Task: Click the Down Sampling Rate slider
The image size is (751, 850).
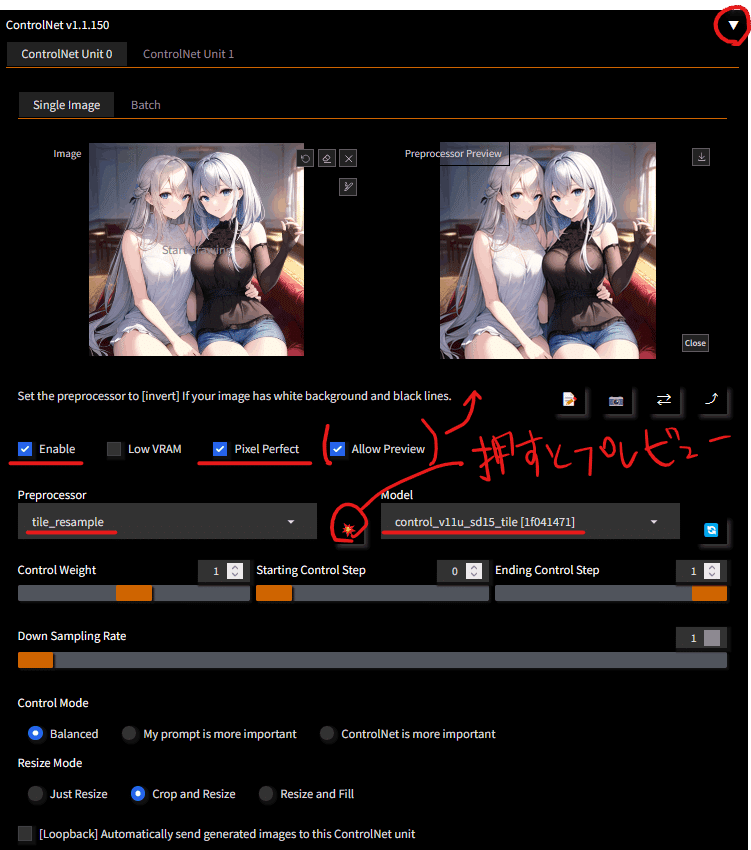Action: (373, 660)
